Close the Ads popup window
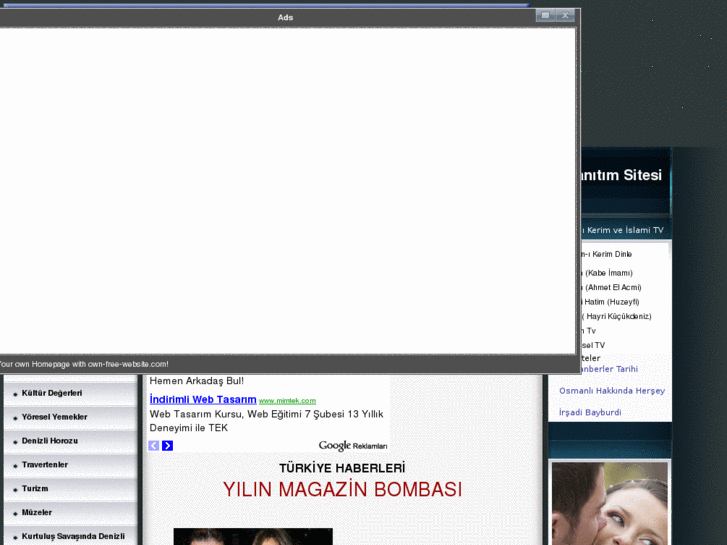The width and height of the screenshot is (727, 545). (x=565, y=16)
